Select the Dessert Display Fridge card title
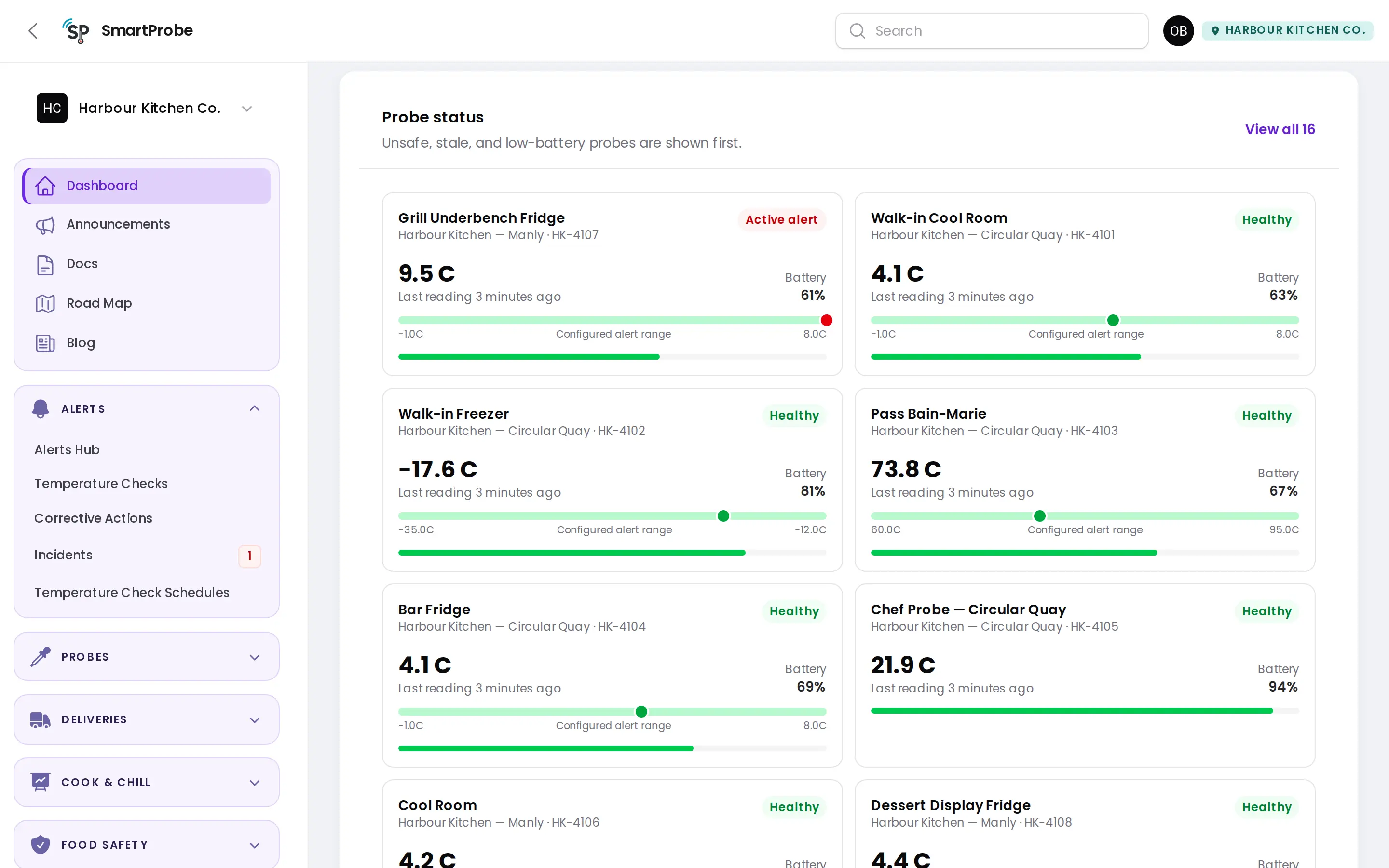The height and width of the screenshot is (868, 1389). (951, 805)
